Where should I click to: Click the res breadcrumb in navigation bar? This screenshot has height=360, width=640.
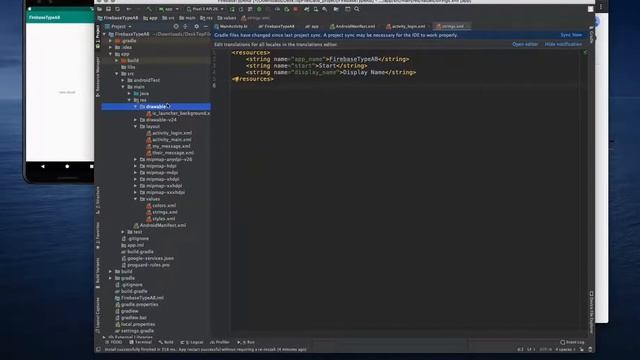tap(207, 18)
